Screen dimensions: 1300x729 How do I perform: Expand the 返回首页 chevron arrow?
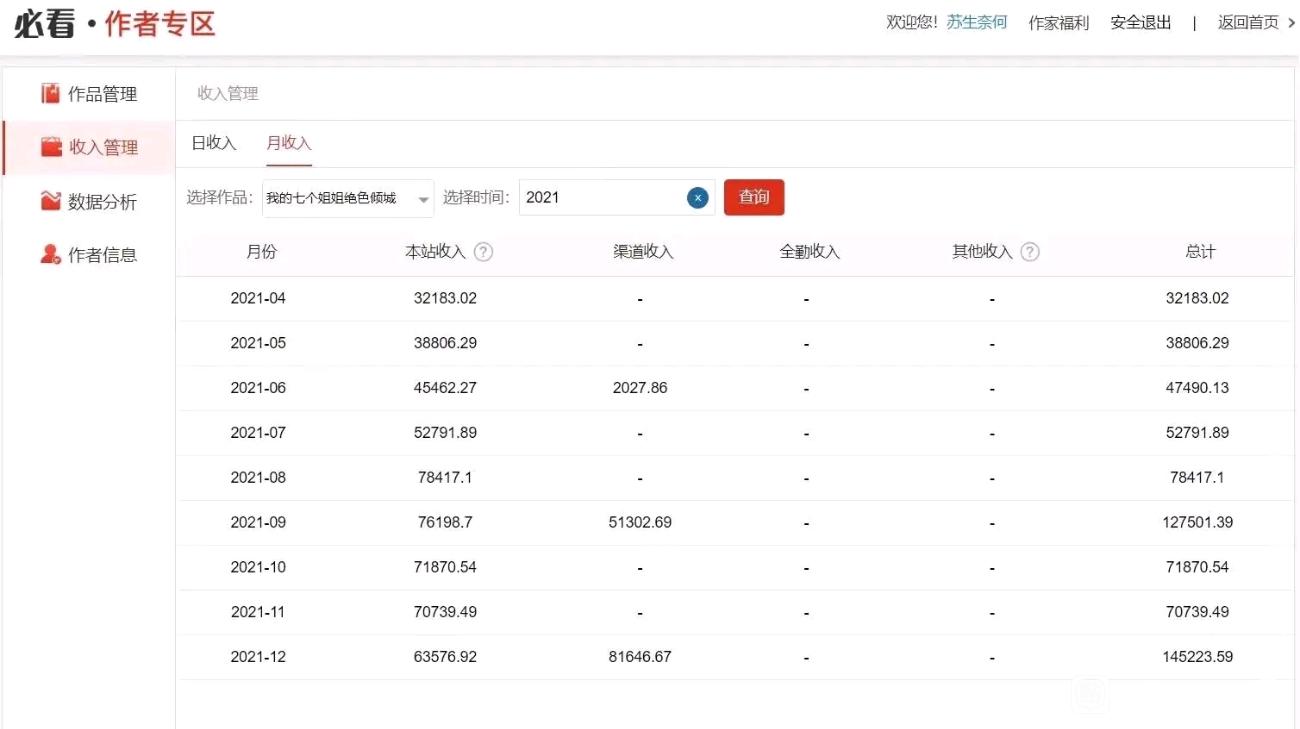(1290, 22)
